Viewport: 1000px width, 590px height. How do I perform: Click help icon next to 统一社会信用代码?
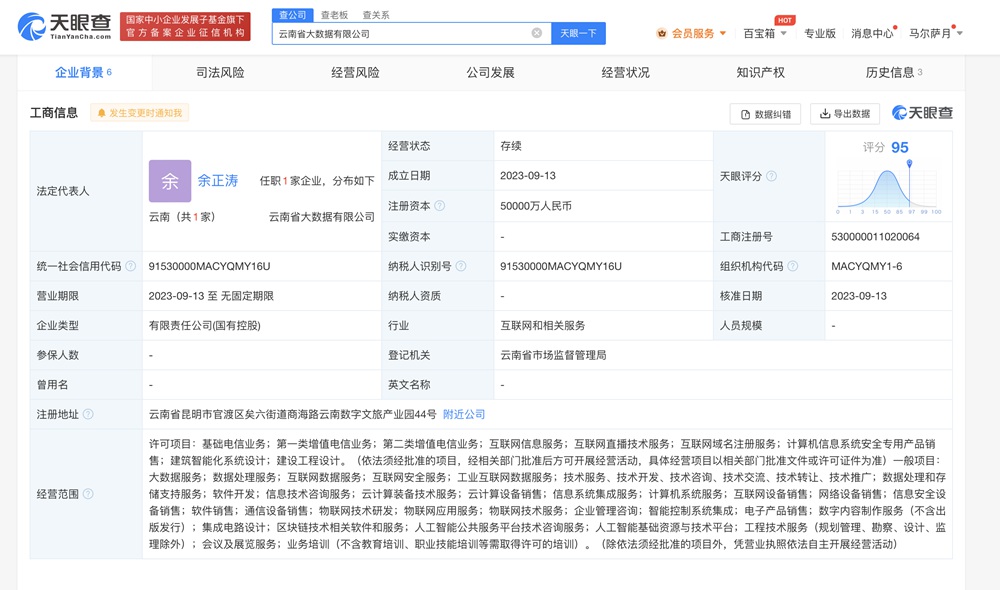pyautogui.click(x=131, y=266)
